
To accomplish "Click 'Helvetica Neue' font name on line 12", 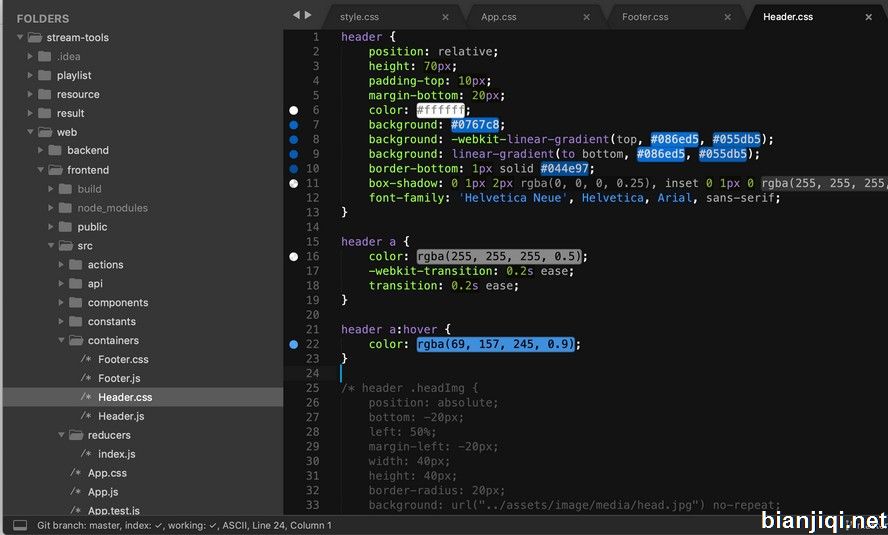I will (x=514, y=198).
